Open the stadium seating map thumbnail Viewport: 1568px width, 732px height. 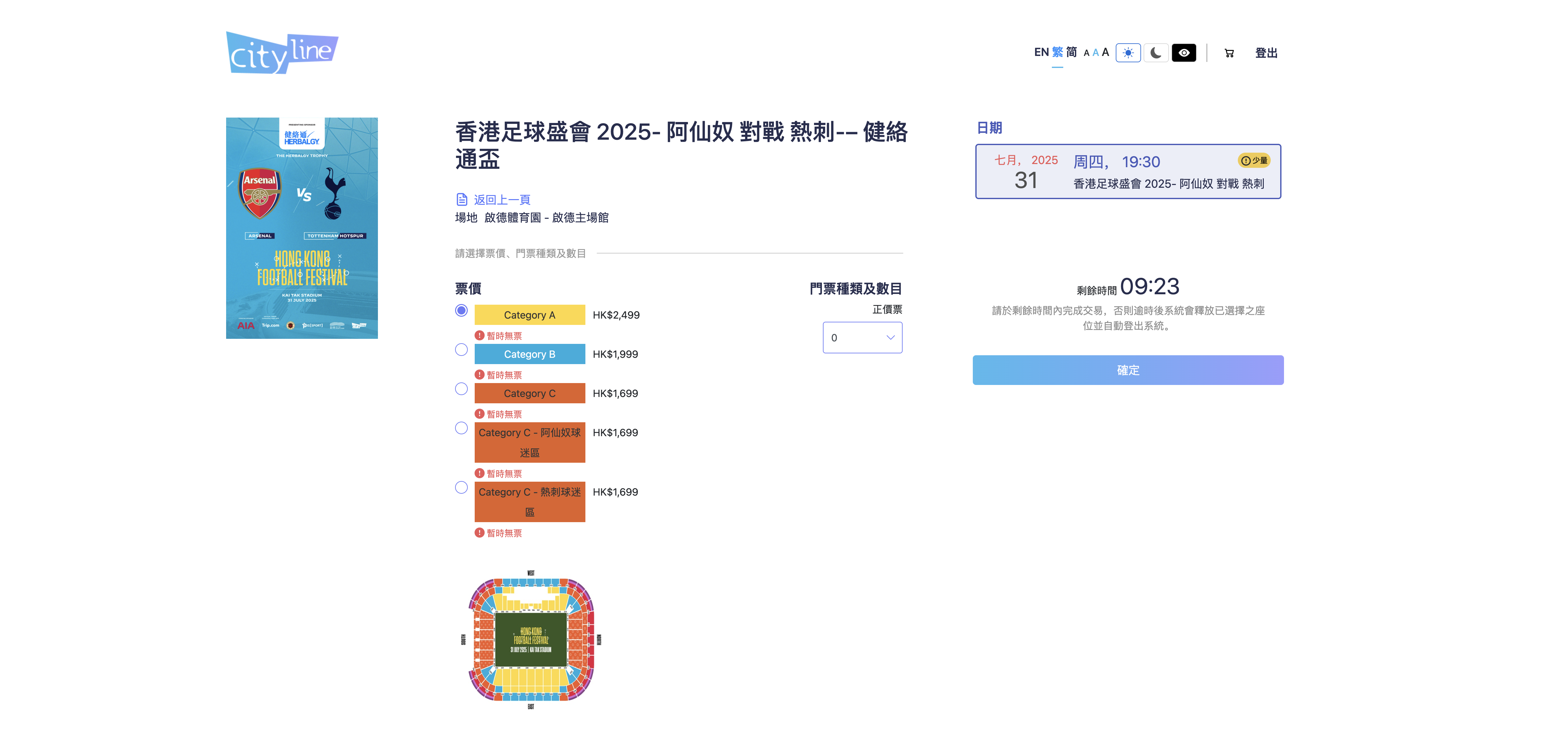click(x=530, y=639)
